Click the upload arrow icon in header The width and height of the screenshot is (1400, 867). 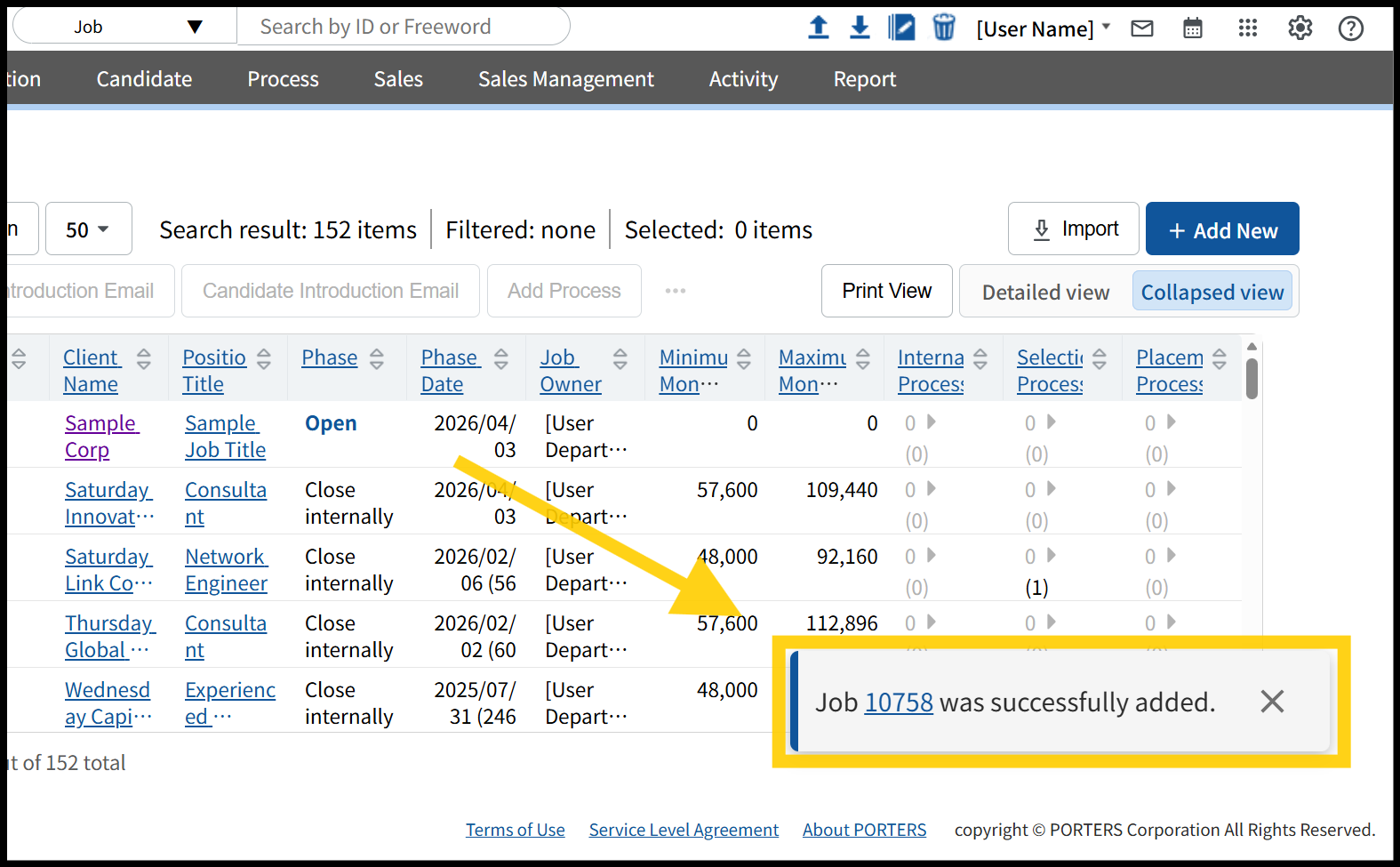pos(818,28)
